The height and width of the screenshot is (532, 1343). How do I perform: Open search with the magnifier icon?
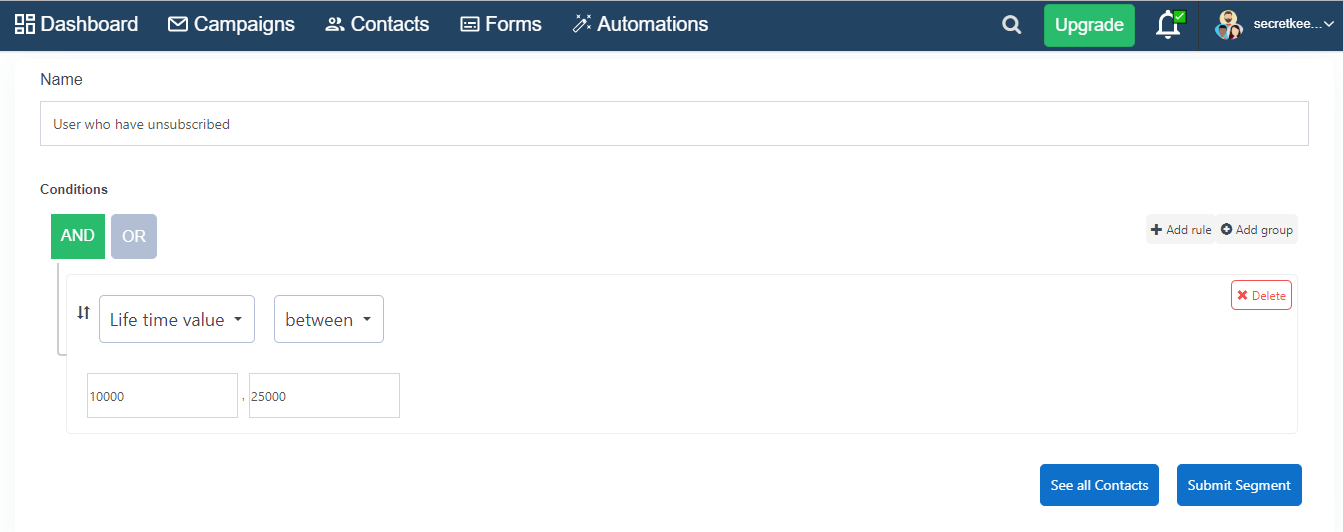pyautogui.click(x=1012, y=25)
